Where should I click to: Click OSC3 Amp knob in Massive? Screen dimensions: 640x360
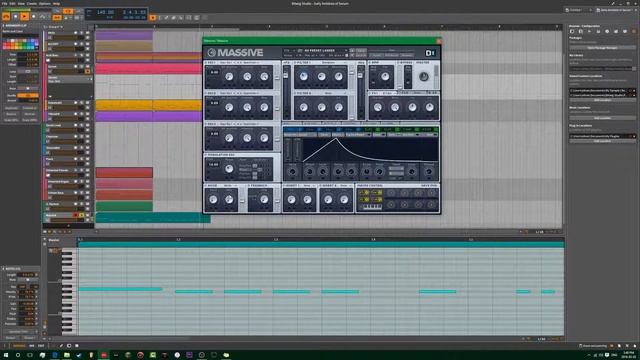click(264, 138)
